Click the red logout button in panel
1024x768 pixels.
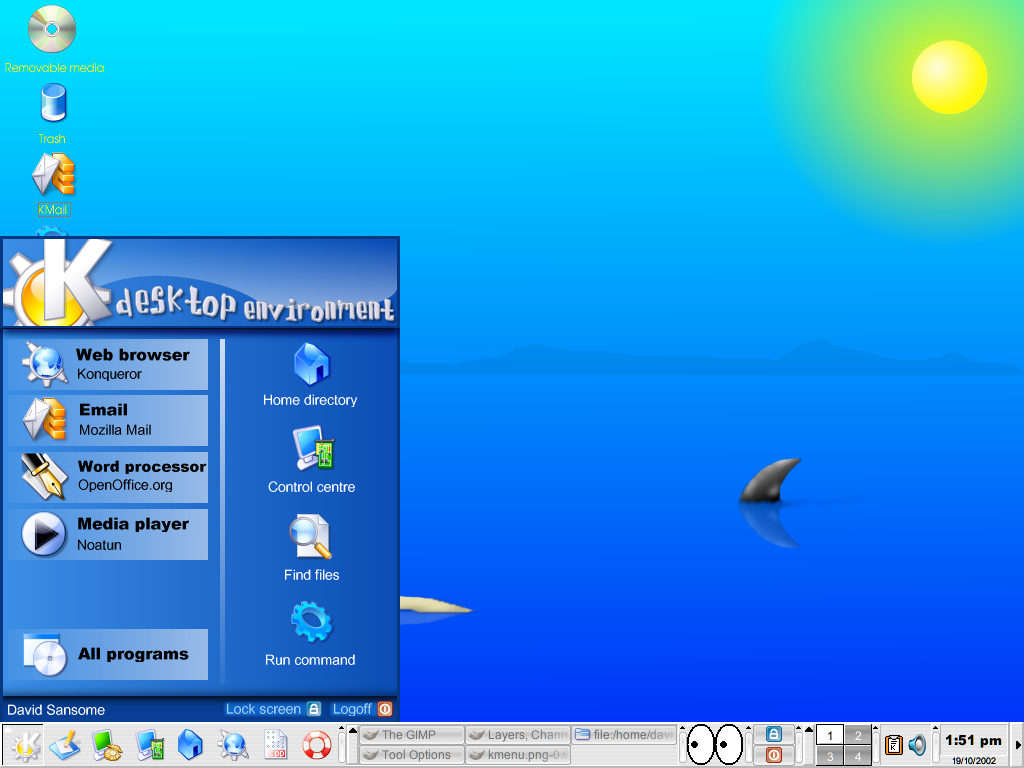(x=774, y=755)
